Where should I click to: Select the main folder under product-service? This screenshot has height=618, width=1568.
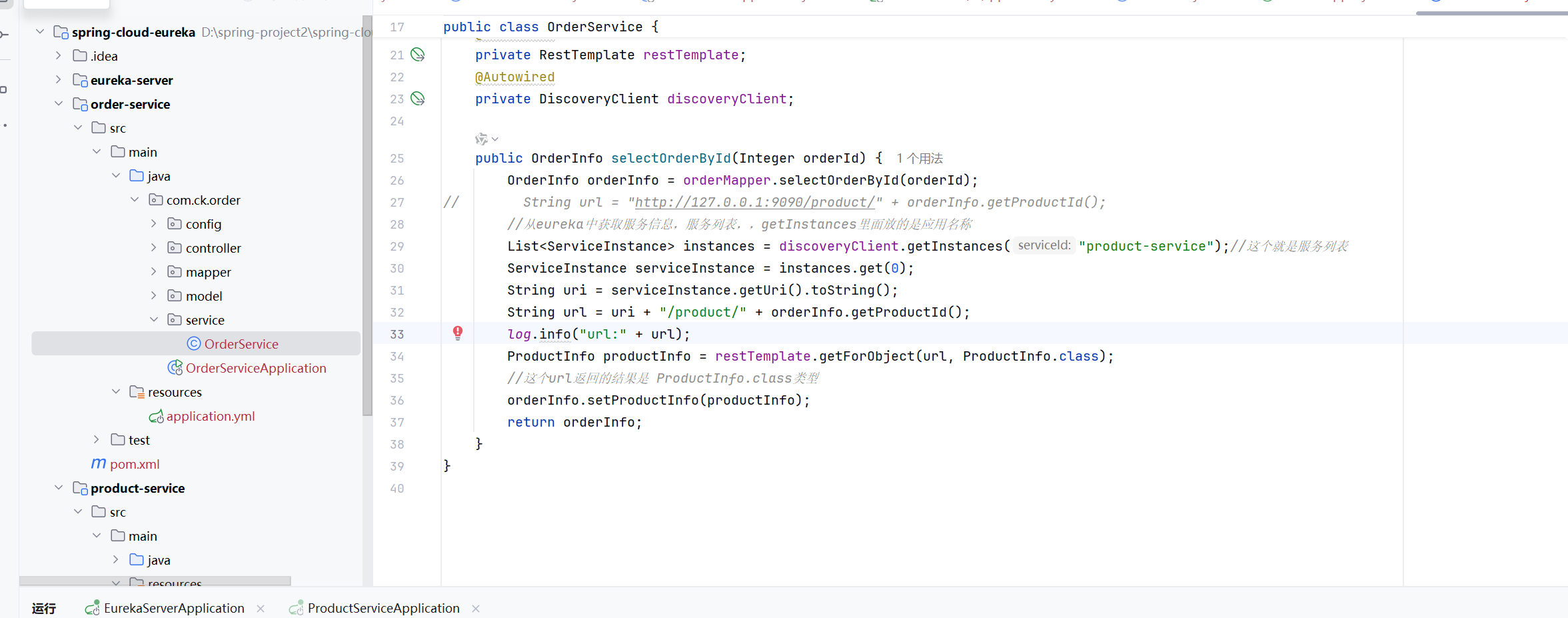(143, 536)
